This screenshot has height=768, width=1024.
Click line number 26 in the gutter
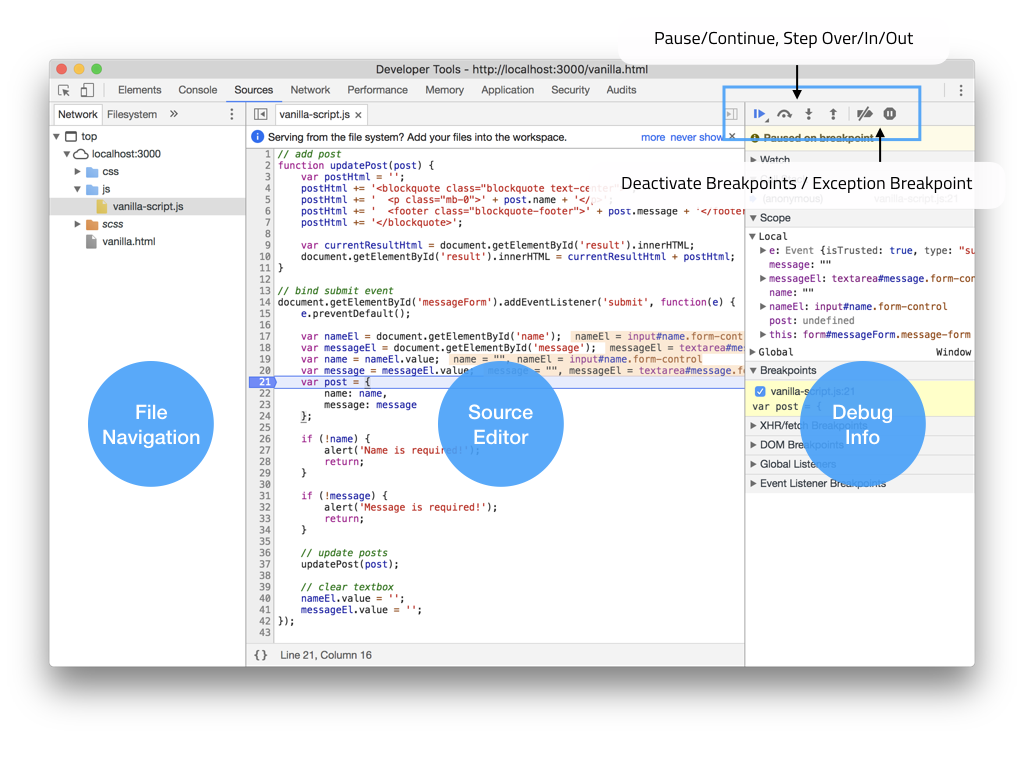tap(264, 439)
